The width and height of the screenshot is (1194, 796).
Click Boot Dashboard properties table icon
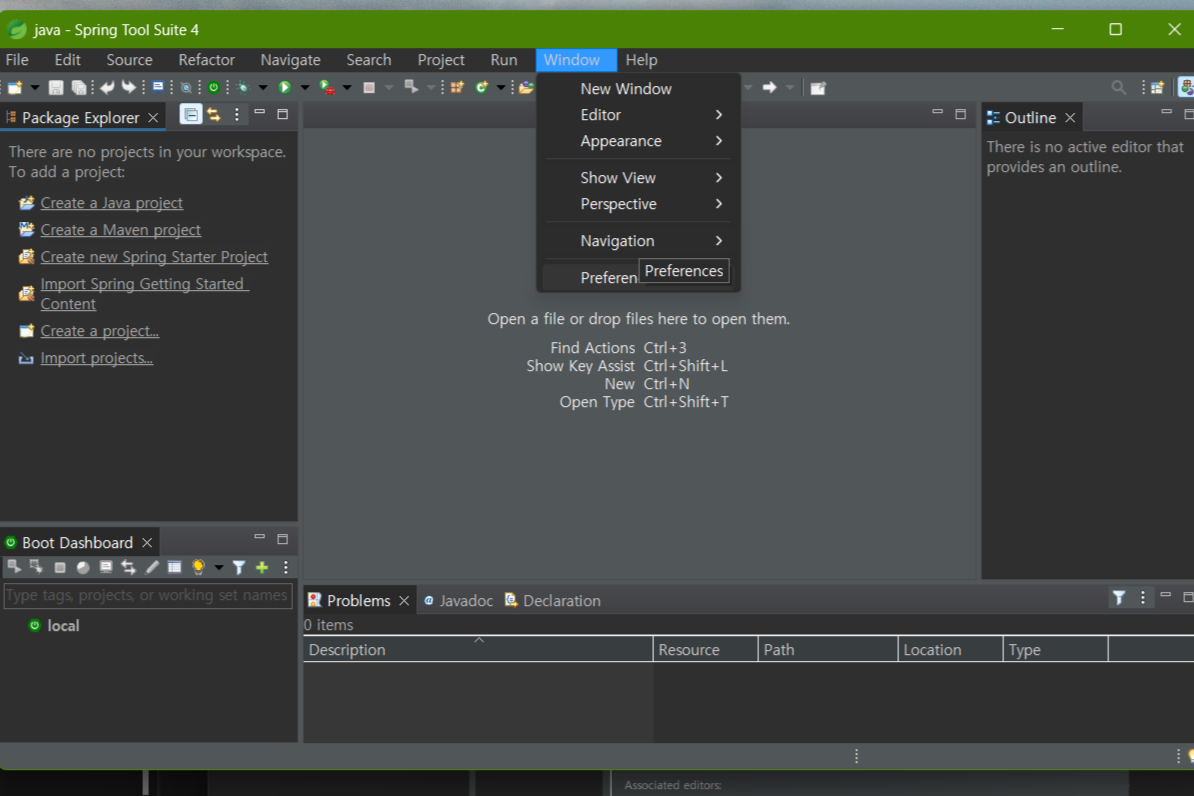click(174, 567)
